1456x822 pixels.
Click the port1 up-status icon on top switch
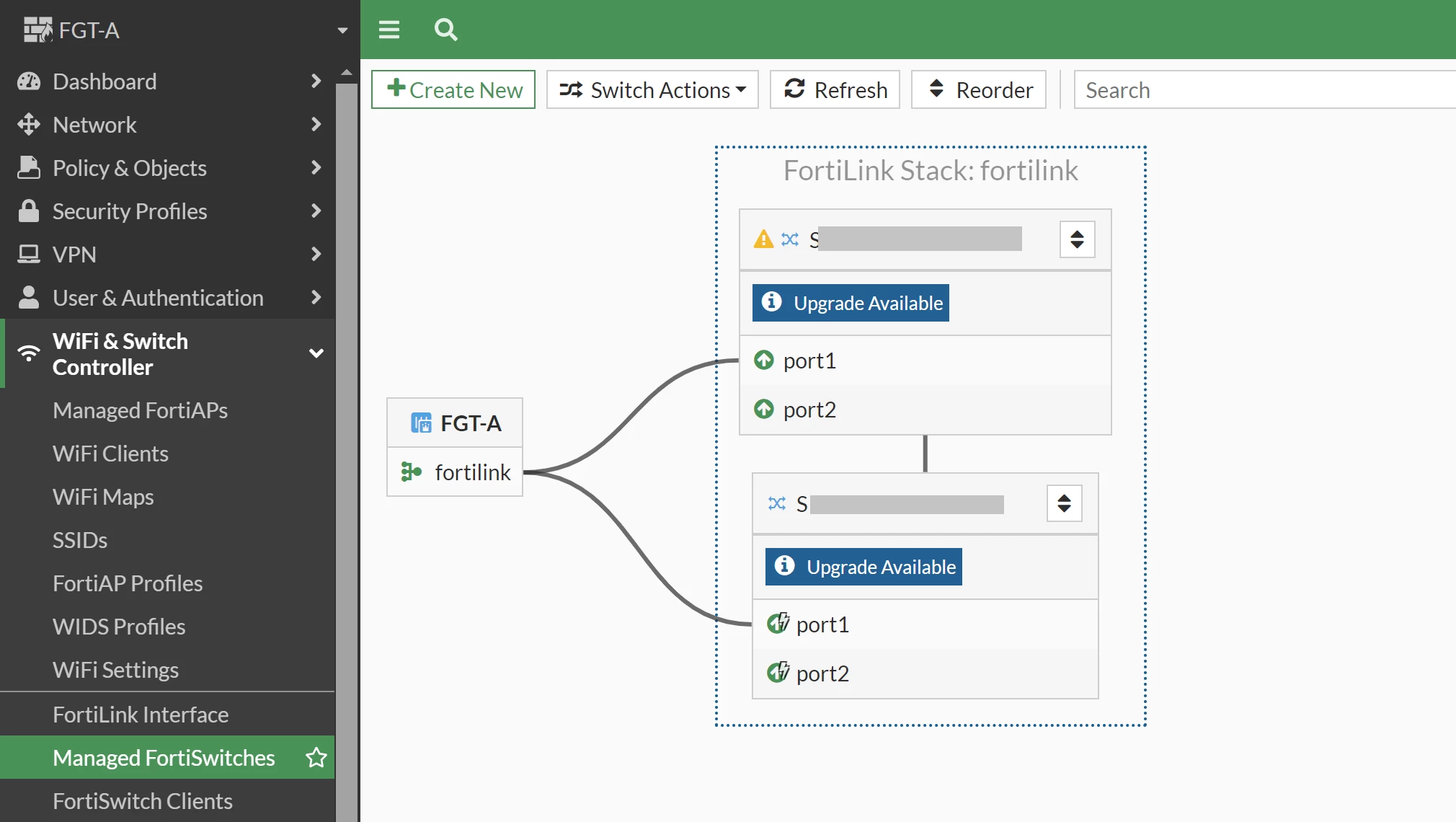764,360
